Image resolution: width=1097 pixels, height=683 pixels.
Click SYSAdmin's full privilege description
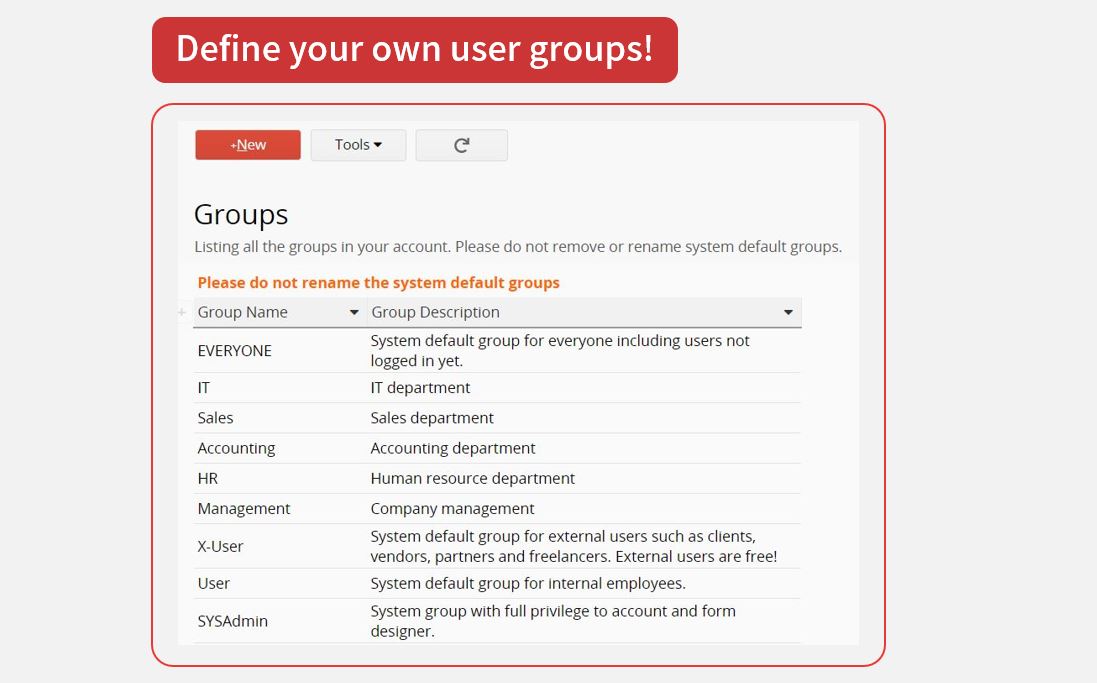click(553, 621)
